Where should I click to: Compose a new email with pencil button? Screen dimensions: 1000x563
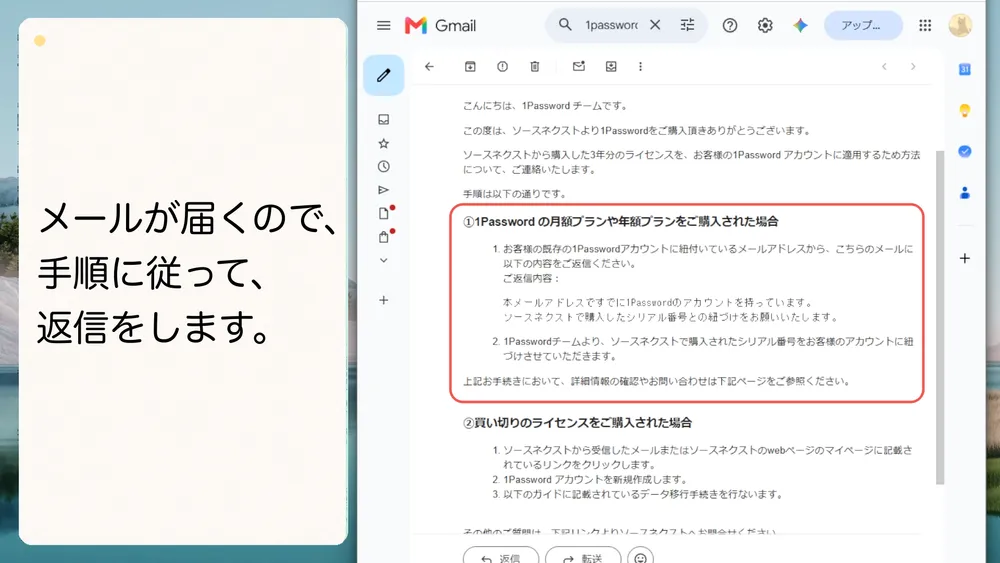tap(383, 75)
